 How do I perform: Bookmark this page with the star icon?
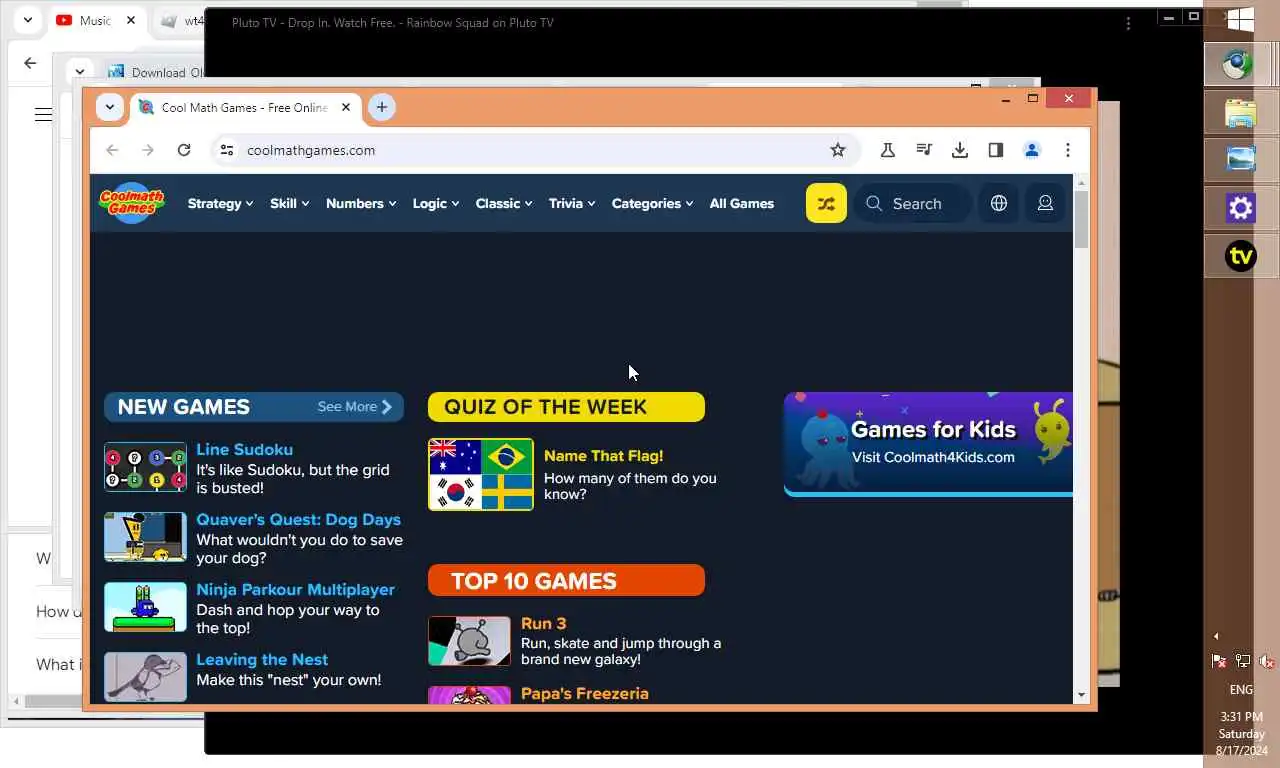point(838,150)
